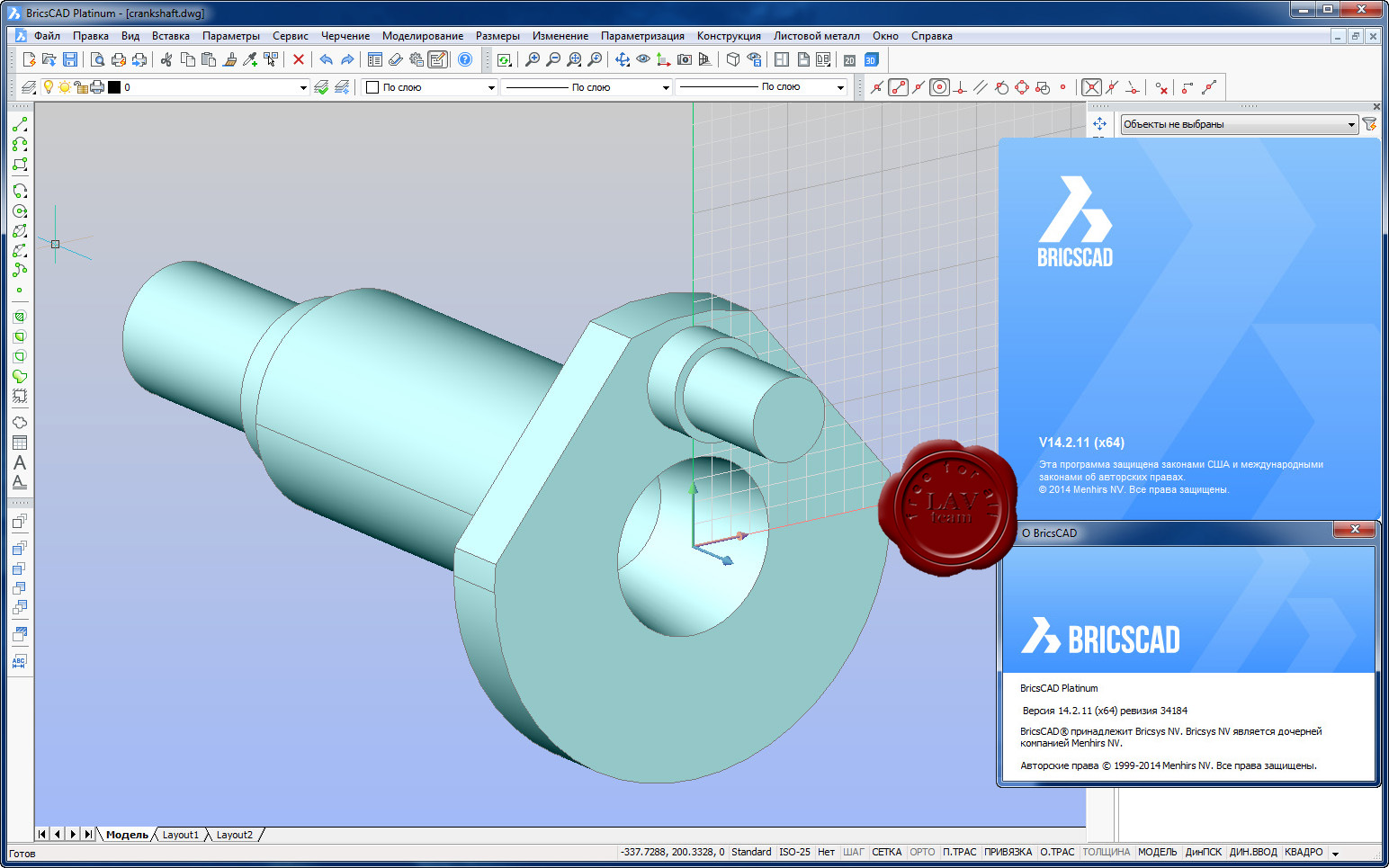This screenshot has width=1389, height=868.
Task: Open the blue Help question mark icon
Action: click(x=465, y=59)
